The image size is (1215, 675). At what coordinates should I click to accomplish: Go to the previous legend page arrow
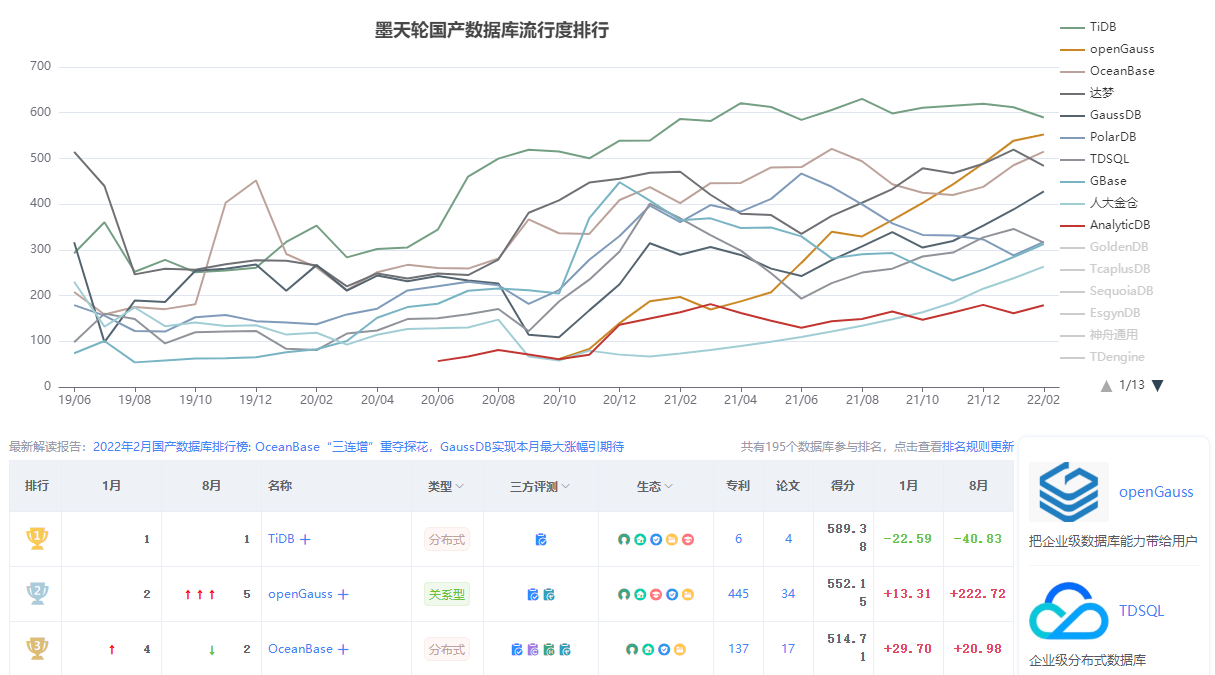click(1106, 386)
